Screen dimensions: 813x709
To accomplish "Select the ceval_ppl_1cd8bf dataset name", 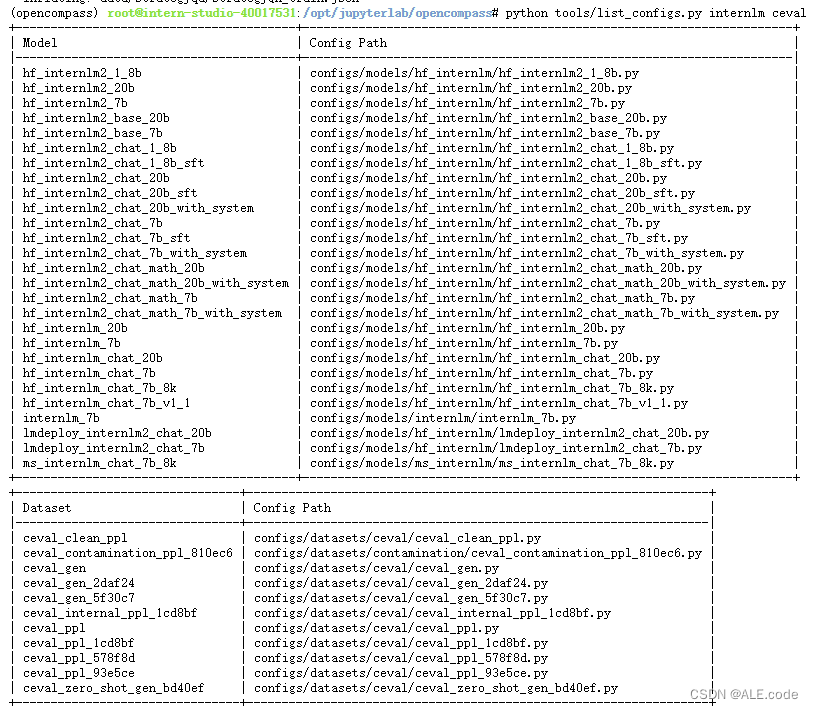I will (78, 644).
